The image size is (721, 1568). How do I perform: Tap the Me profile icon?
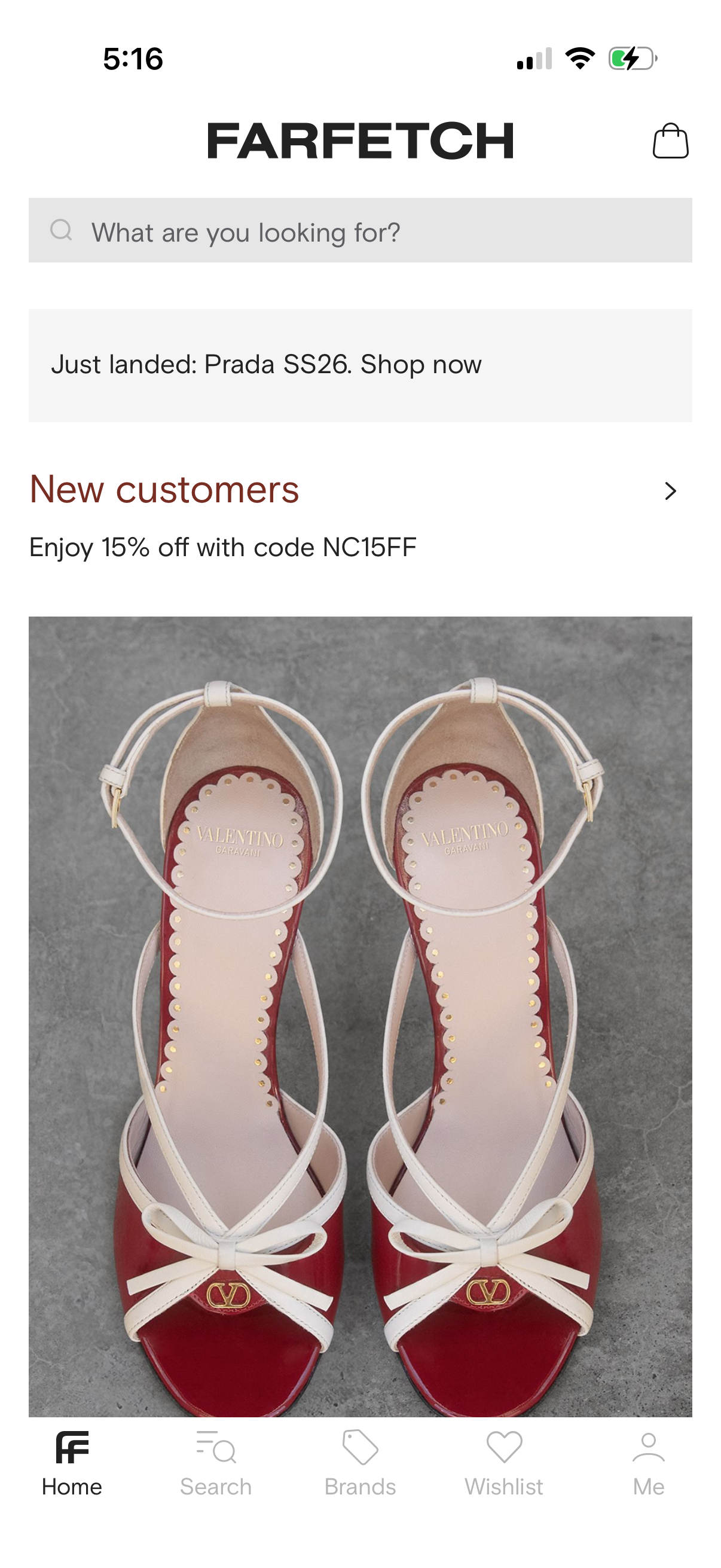(x=649, y=1447)
